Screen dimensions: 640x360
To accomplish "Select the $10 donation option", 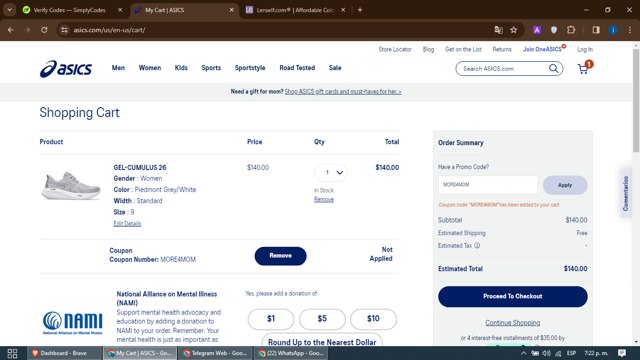I will pos(373,319).
